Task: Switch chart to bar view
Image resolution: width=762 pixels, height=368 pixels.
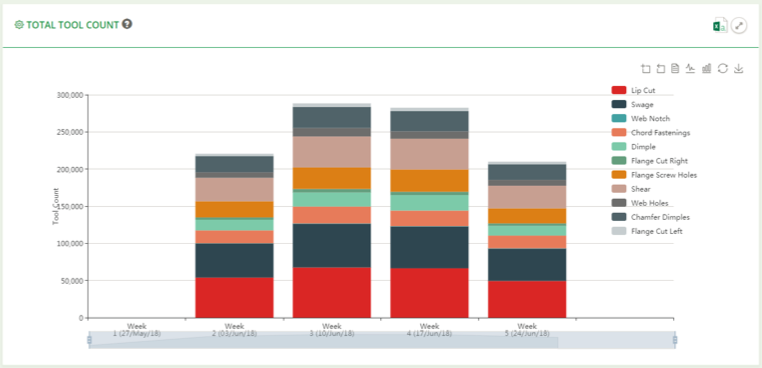Action: tap(707, 69)
